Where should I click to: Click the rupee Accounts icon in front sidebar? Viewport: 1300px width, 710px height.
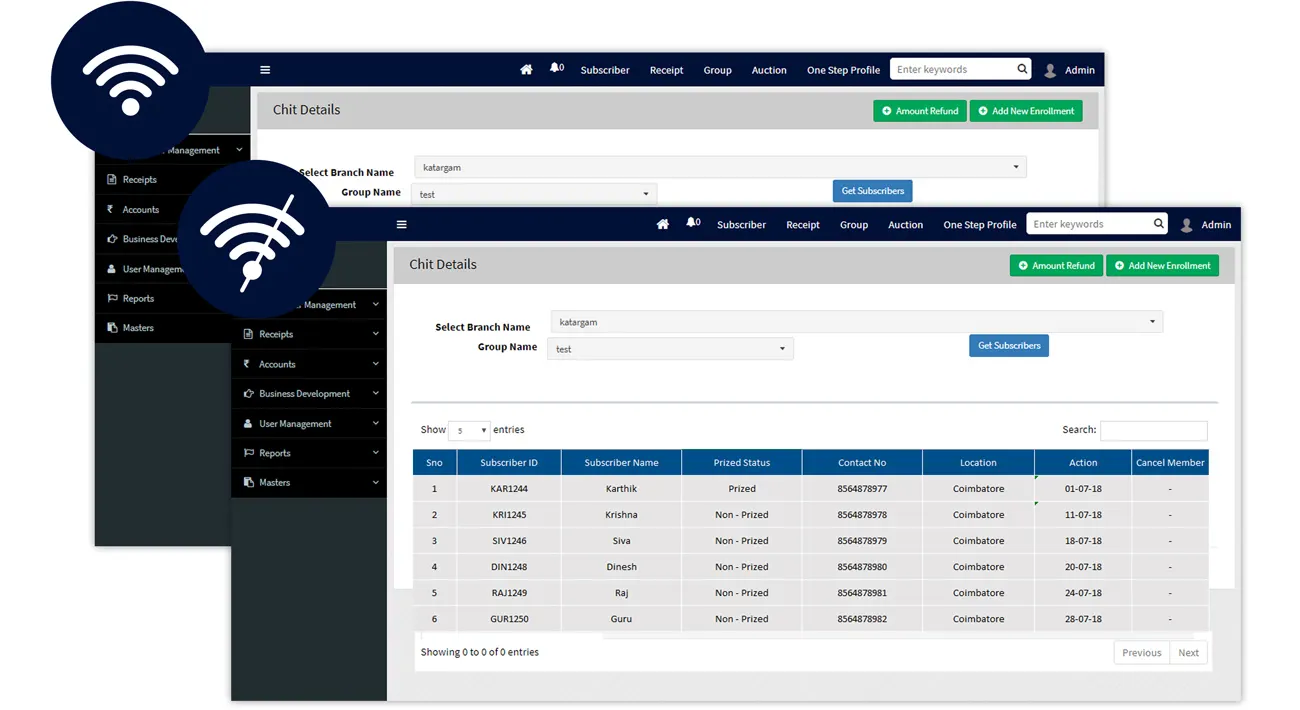tap(248, 364)
